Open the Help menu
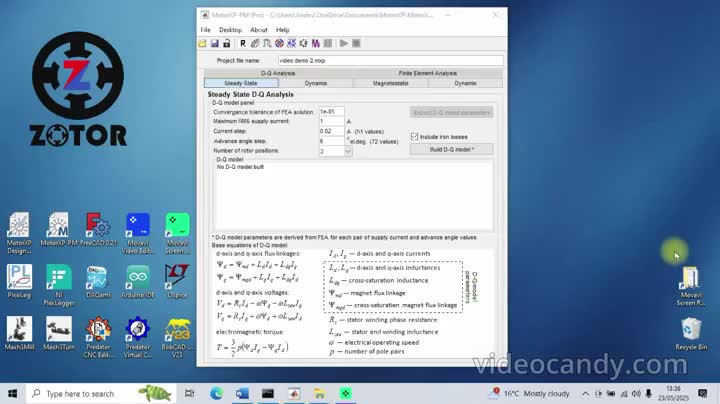The width and height of the screenshot is (720, 404). coord(282,30)
